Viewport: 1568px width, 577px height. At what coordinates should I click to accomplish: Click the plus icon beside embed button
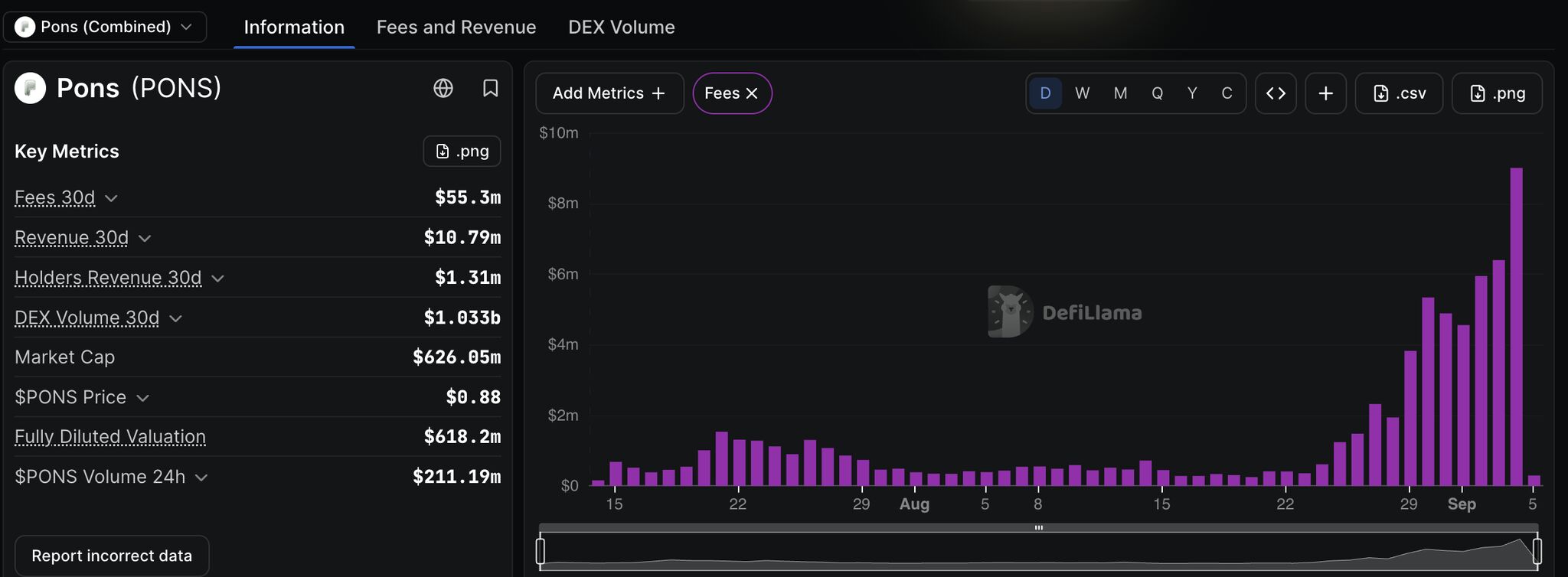[x=1325, y=93]
